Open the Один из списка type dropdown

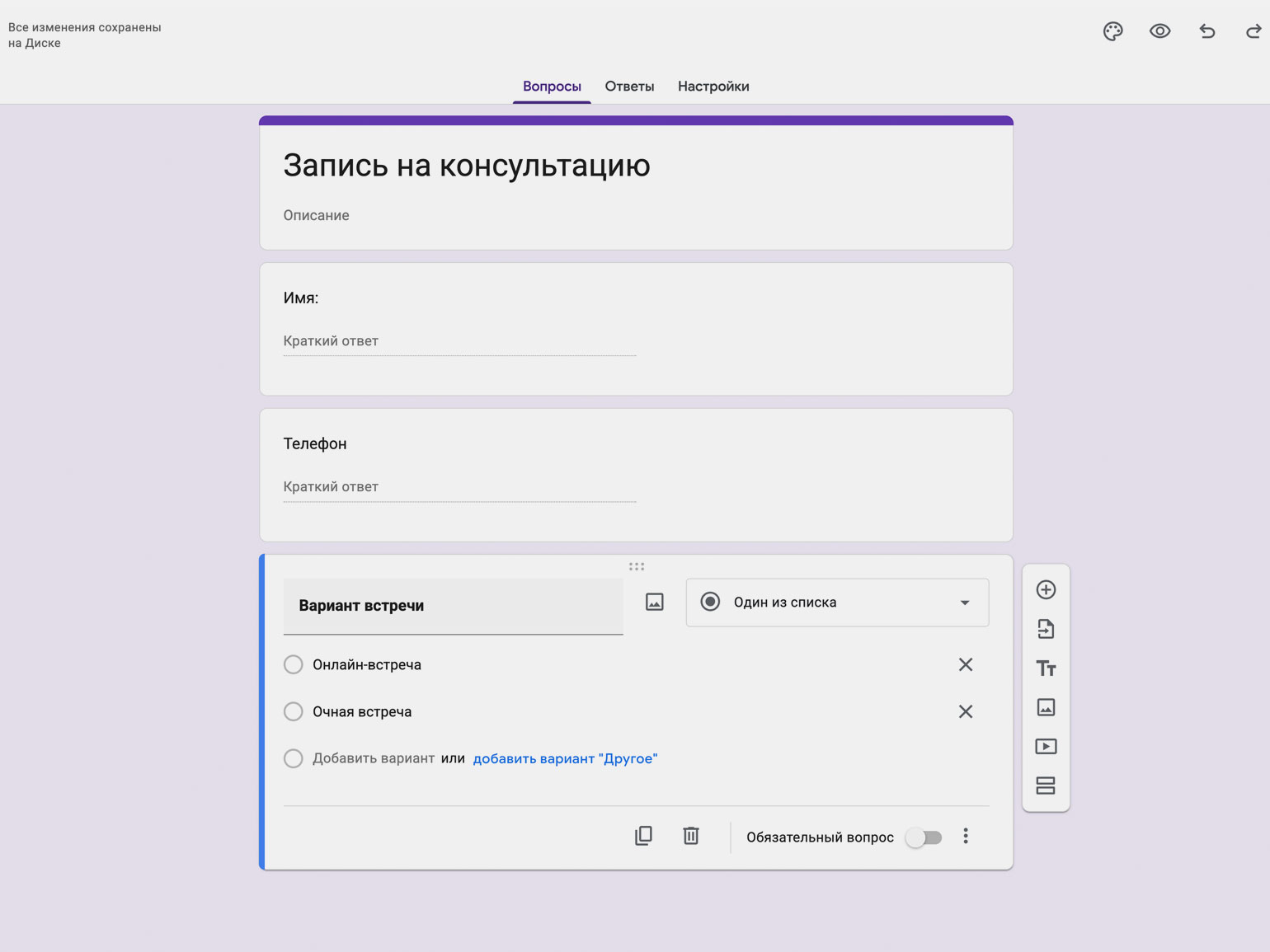point(837,603)
